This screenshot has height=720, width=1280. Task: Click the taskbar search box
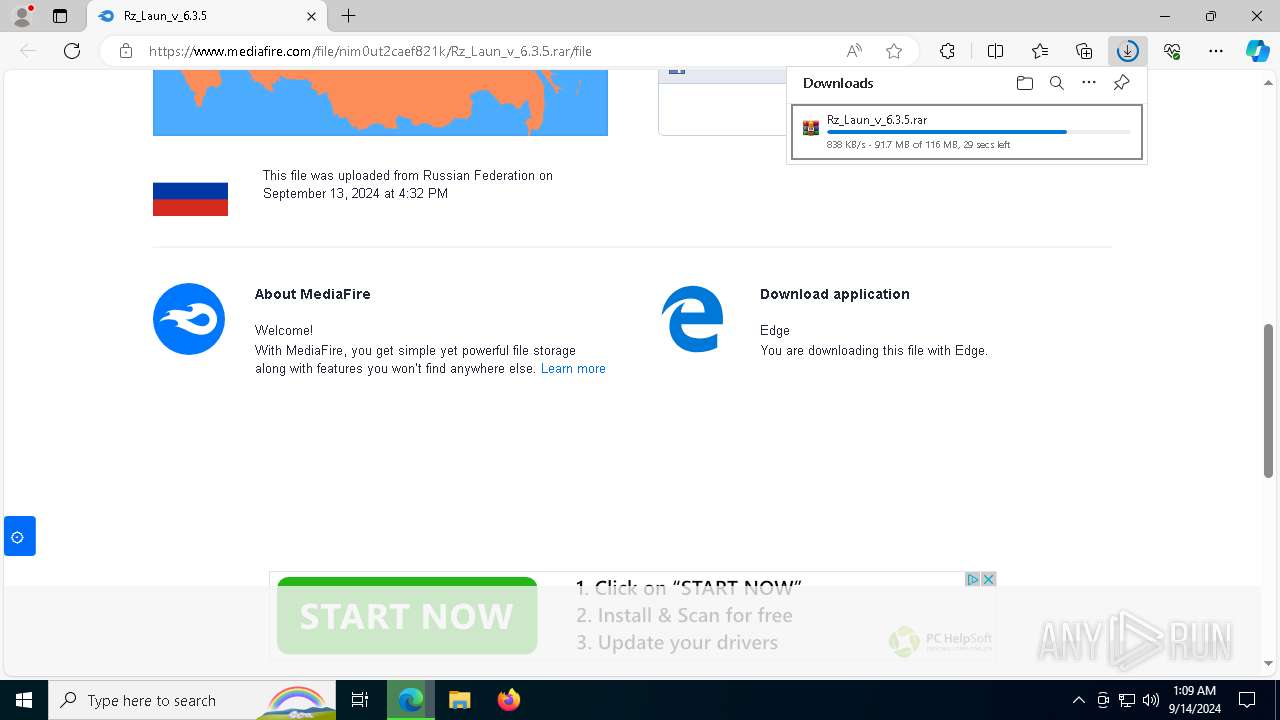pyautogui.click(x=192, y=700)
